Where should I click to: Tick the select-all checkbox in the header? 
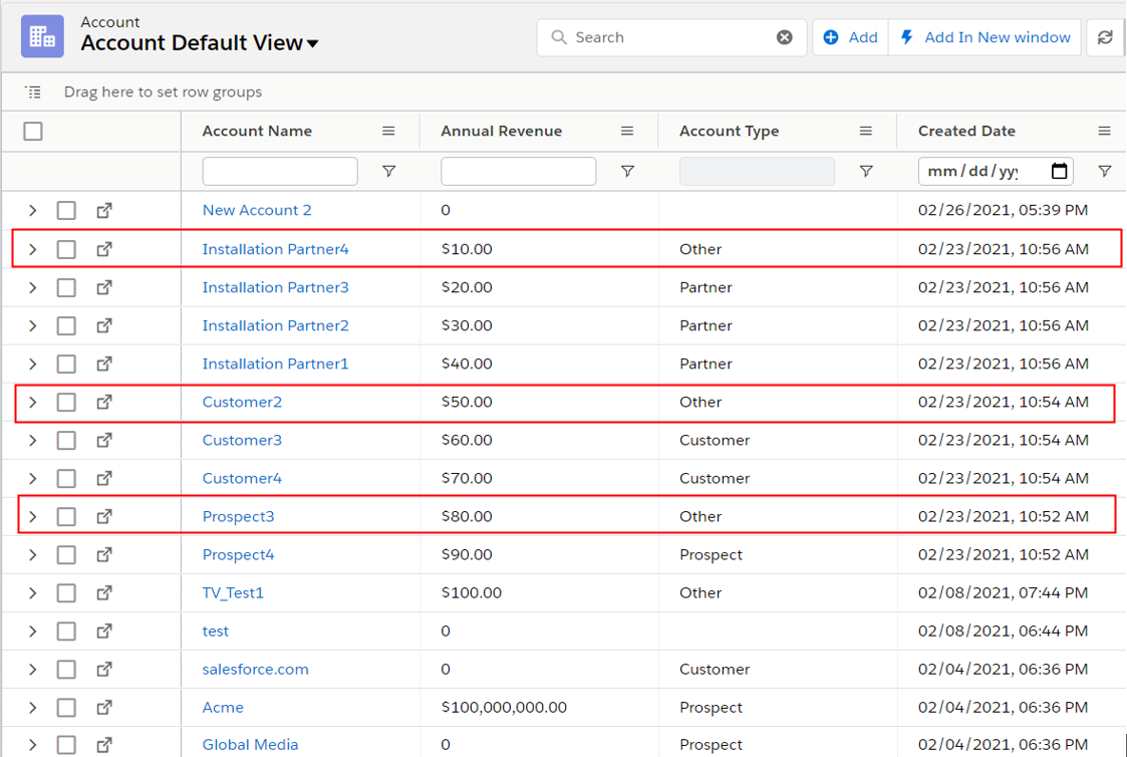(33, 131)
